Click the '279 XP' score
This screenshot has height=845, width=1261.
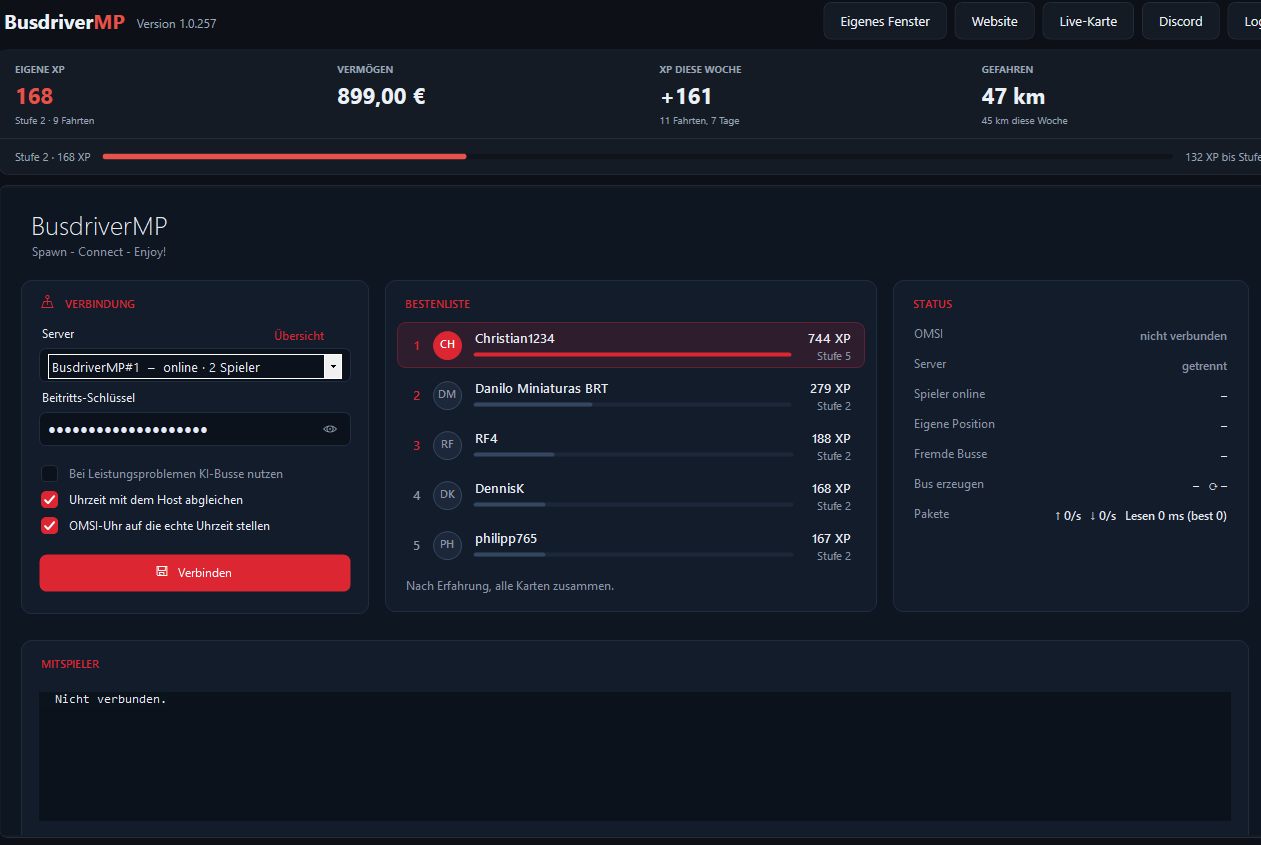point(830,388)
